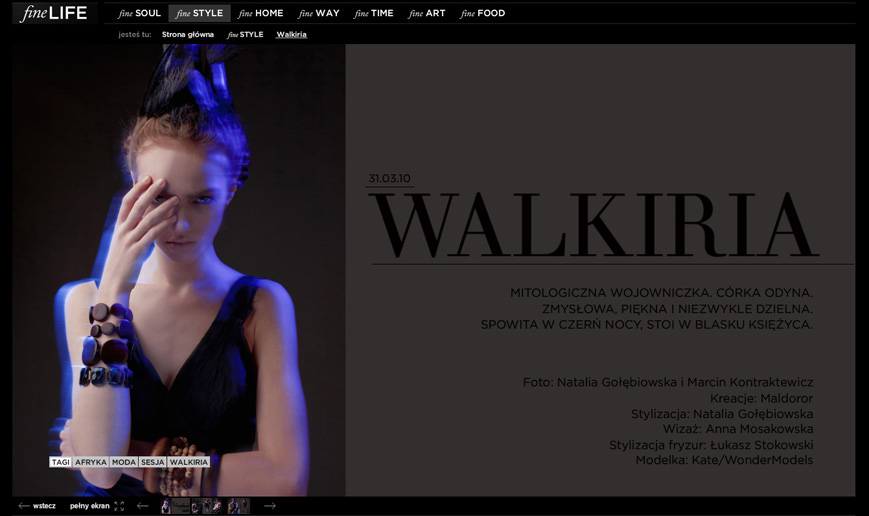The image size is (869, 516).
Task: Click the fine LIFE logo
Action: point(54,13)
